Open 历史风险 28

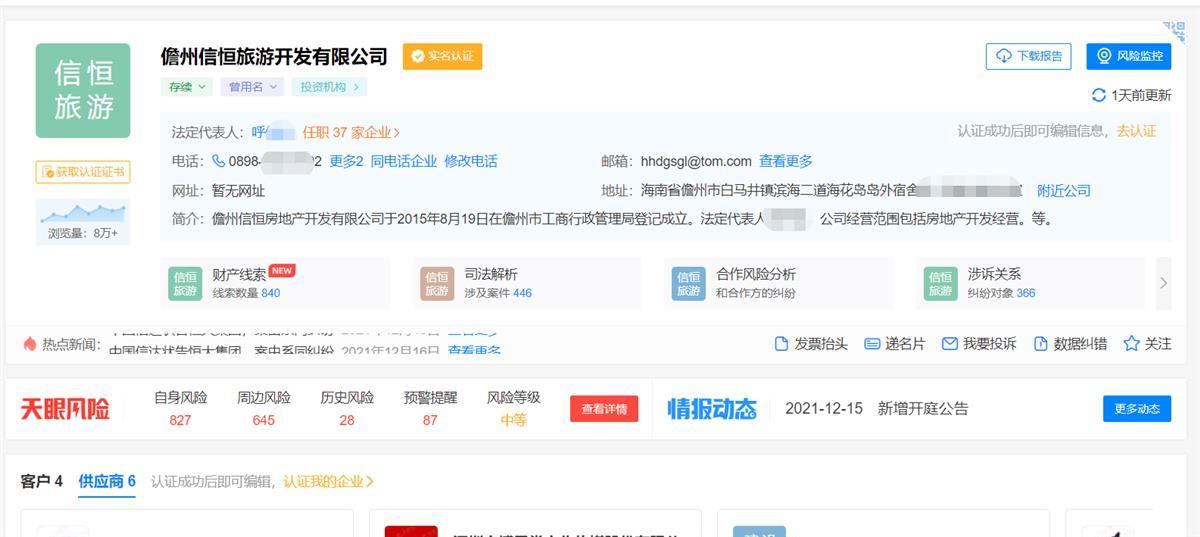pyautogui.click(x=347, y=408)
